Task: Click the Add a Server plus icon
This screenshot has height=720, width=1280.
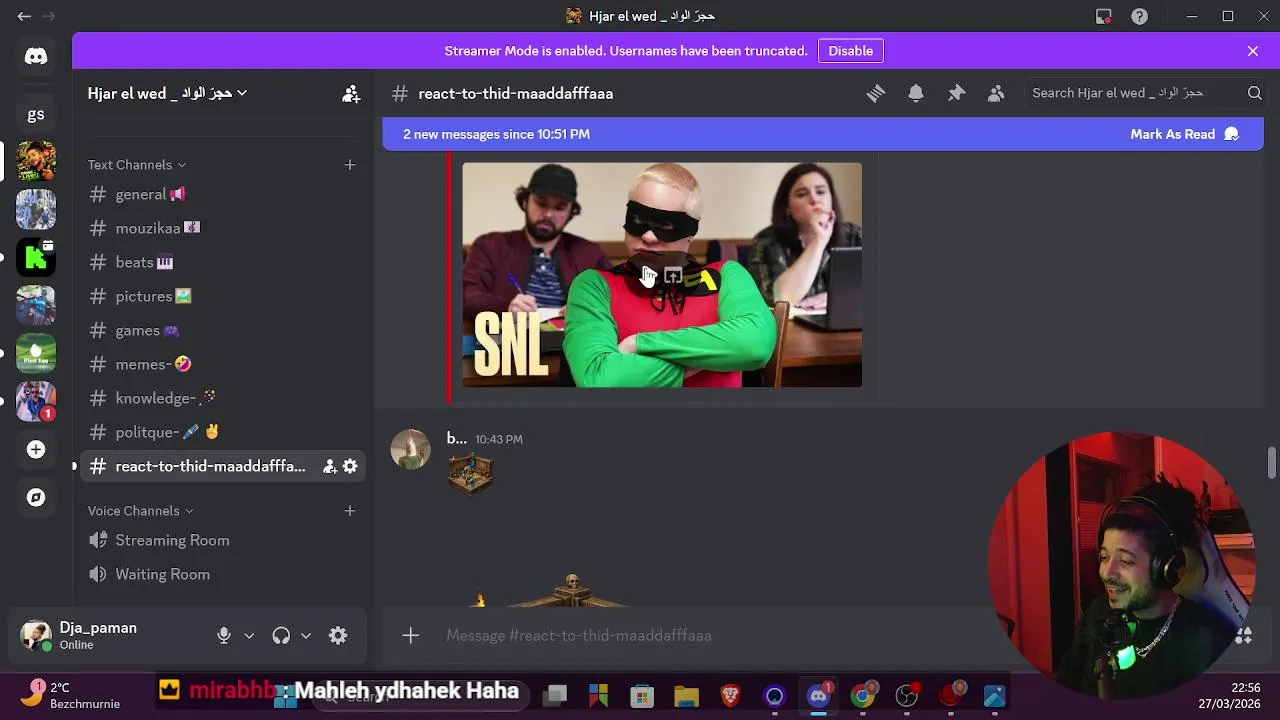Action: (36, 450)
